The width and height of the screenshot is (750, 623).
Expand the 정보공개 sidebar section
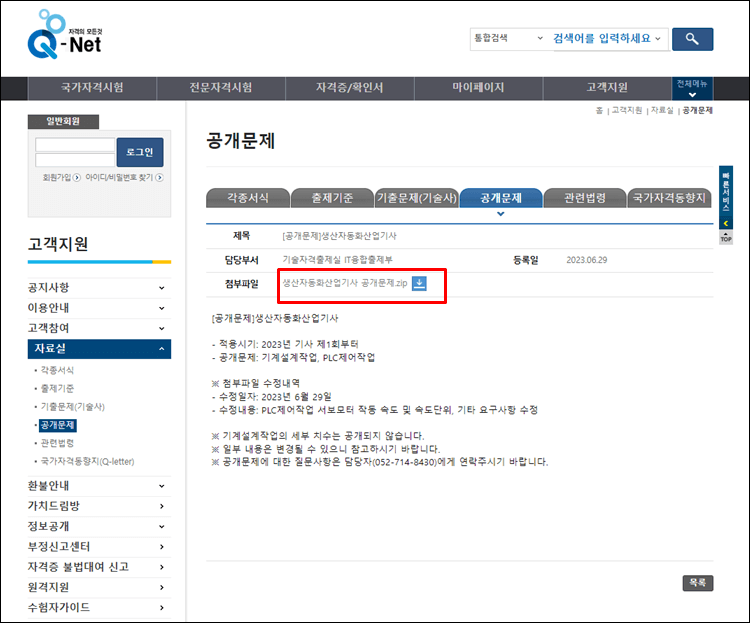pyautogui.click(x=99, y=526)
